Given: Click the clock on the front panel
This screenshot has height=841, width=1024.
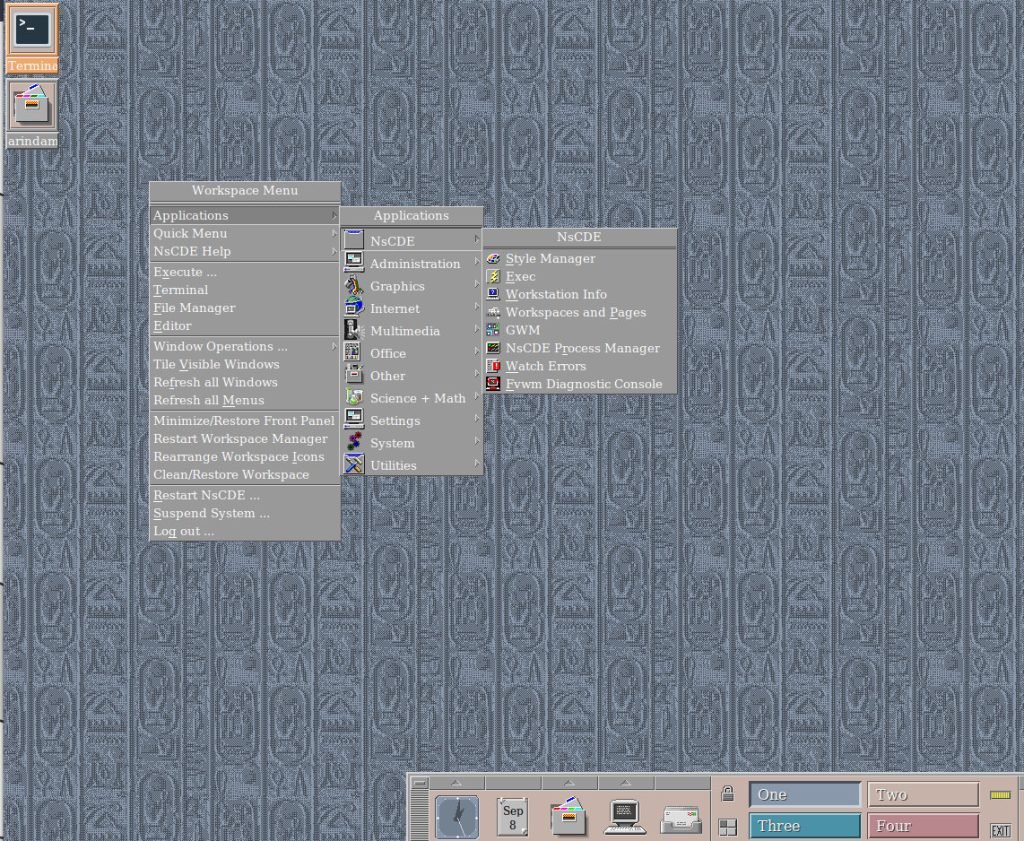Looking at the screenshot, I should [x=456, y=817].
